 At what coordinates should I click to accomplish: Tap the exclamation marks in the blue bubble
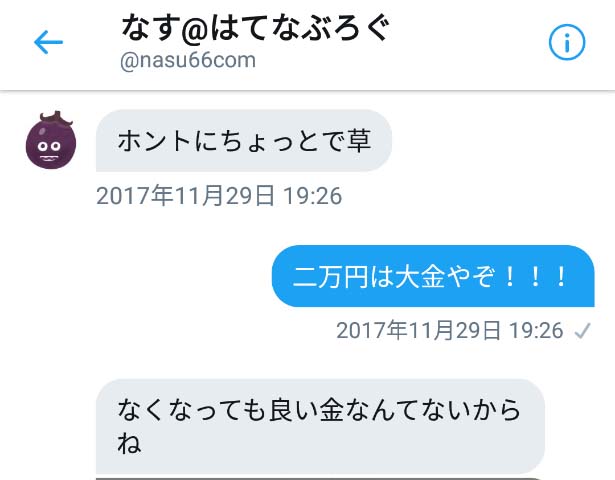click(x=535, y=276)
